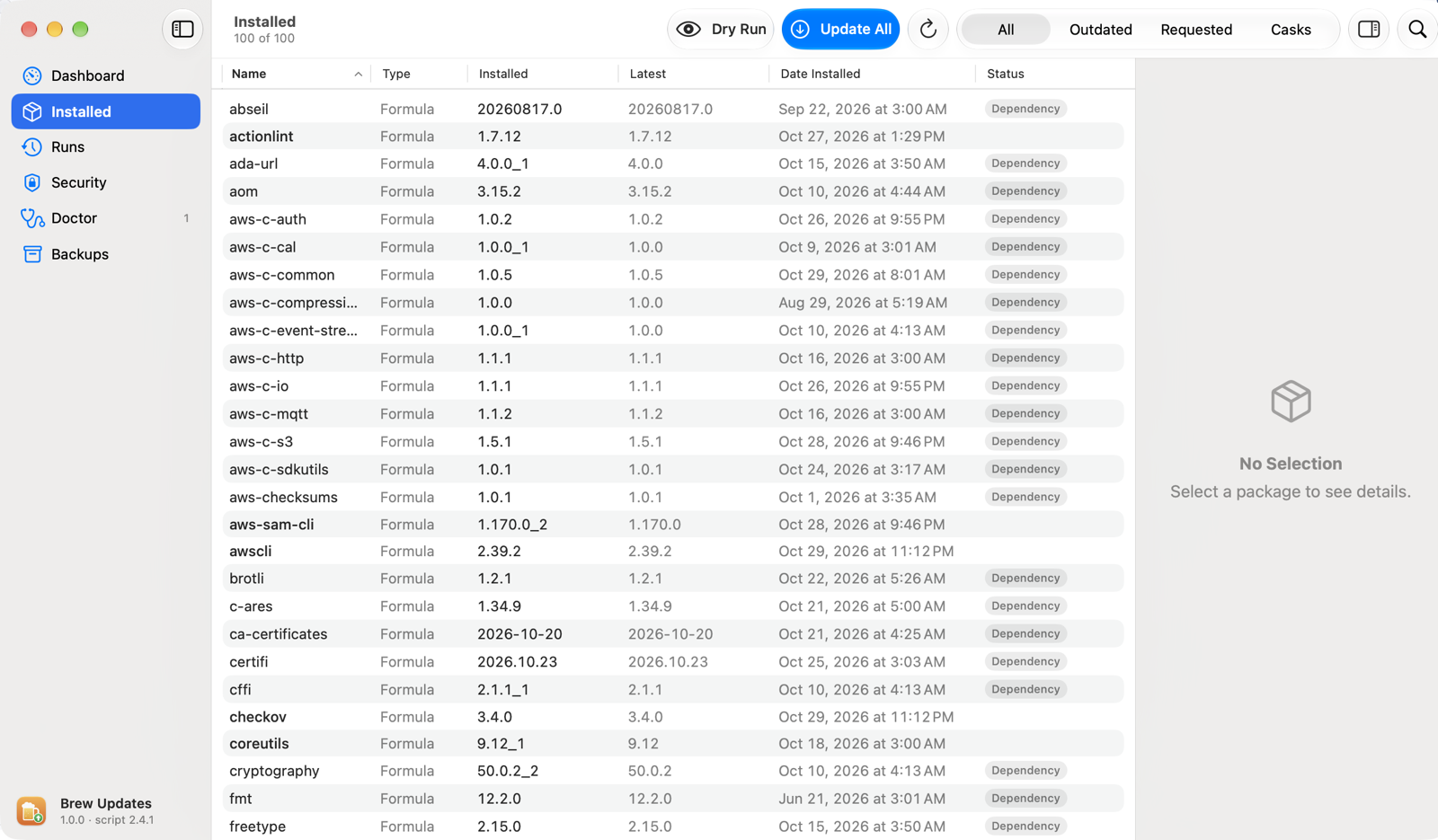Screen dimensions: 1438x840
Task: Select the freetype package
Action: pyautogui.click(x=673, y=827)
